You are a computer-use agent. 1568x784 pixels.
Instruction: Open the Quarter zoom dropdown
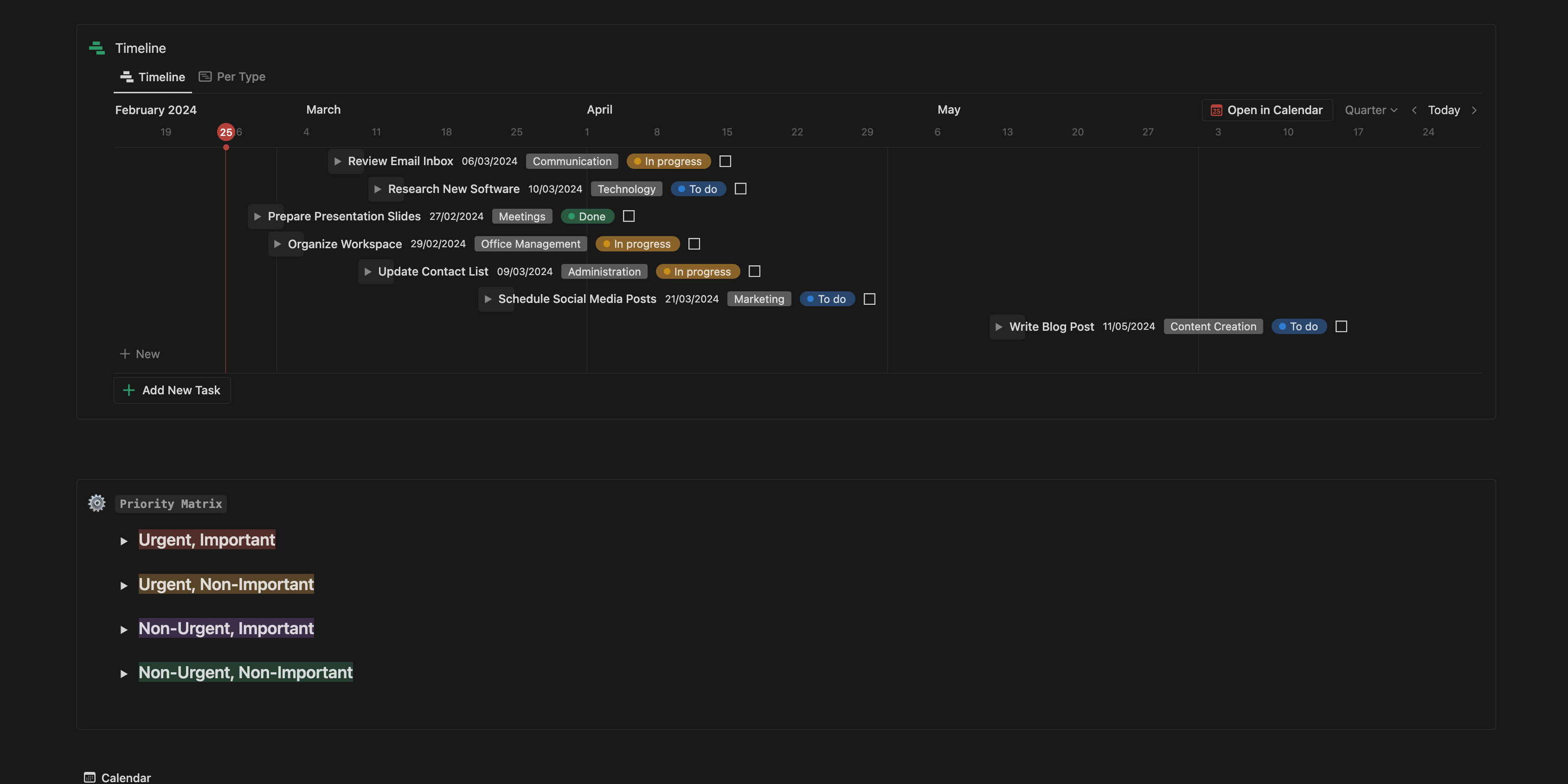(1371, 110)
